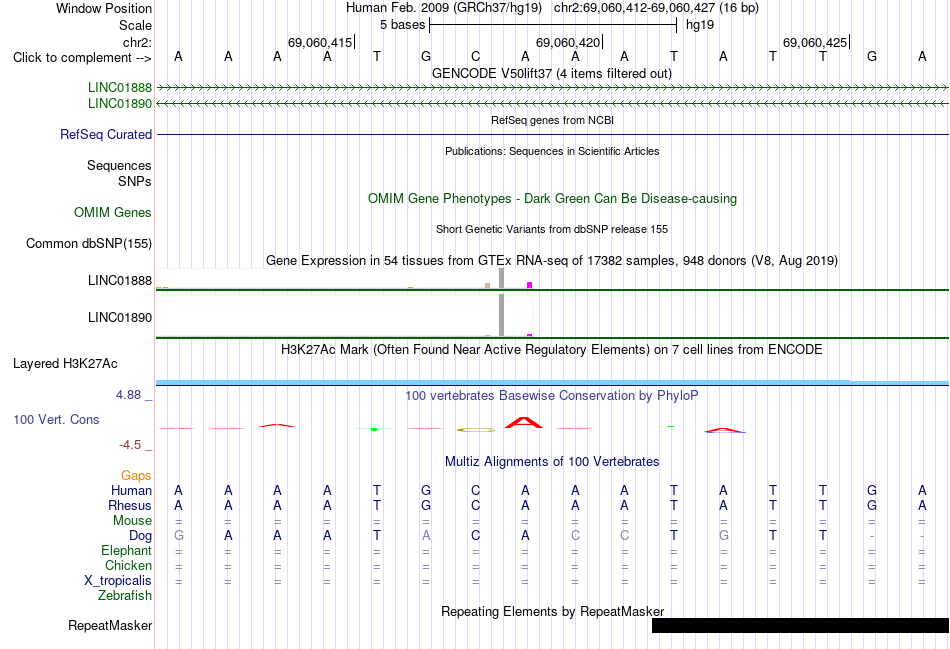This screenshot has height=649, width=950.
Task: Select the Mouse species row label
Action: point(132,521)
